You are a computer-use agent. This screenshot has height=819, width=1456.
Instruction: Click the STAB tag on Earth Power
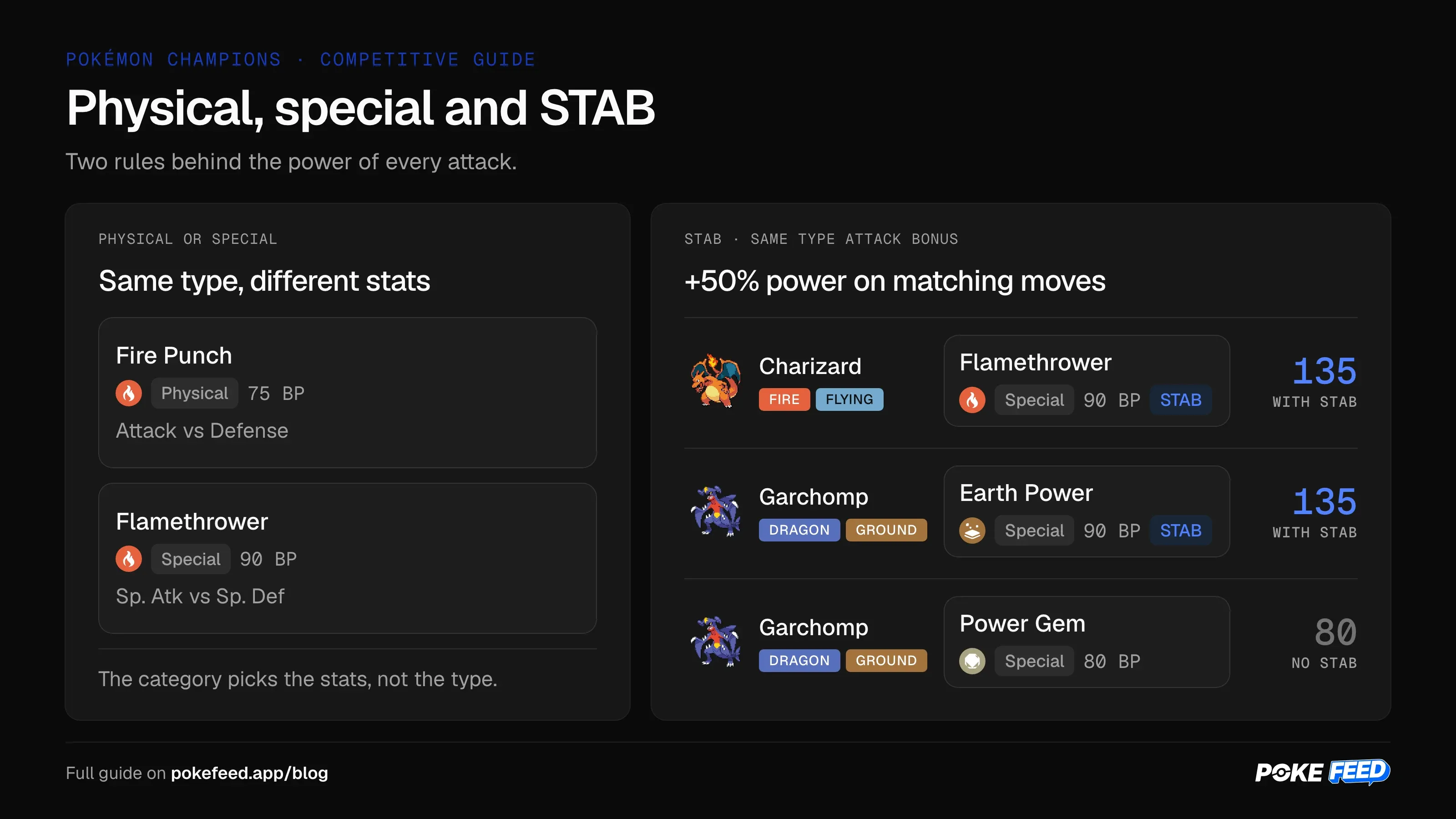[x=1181, y=530]
